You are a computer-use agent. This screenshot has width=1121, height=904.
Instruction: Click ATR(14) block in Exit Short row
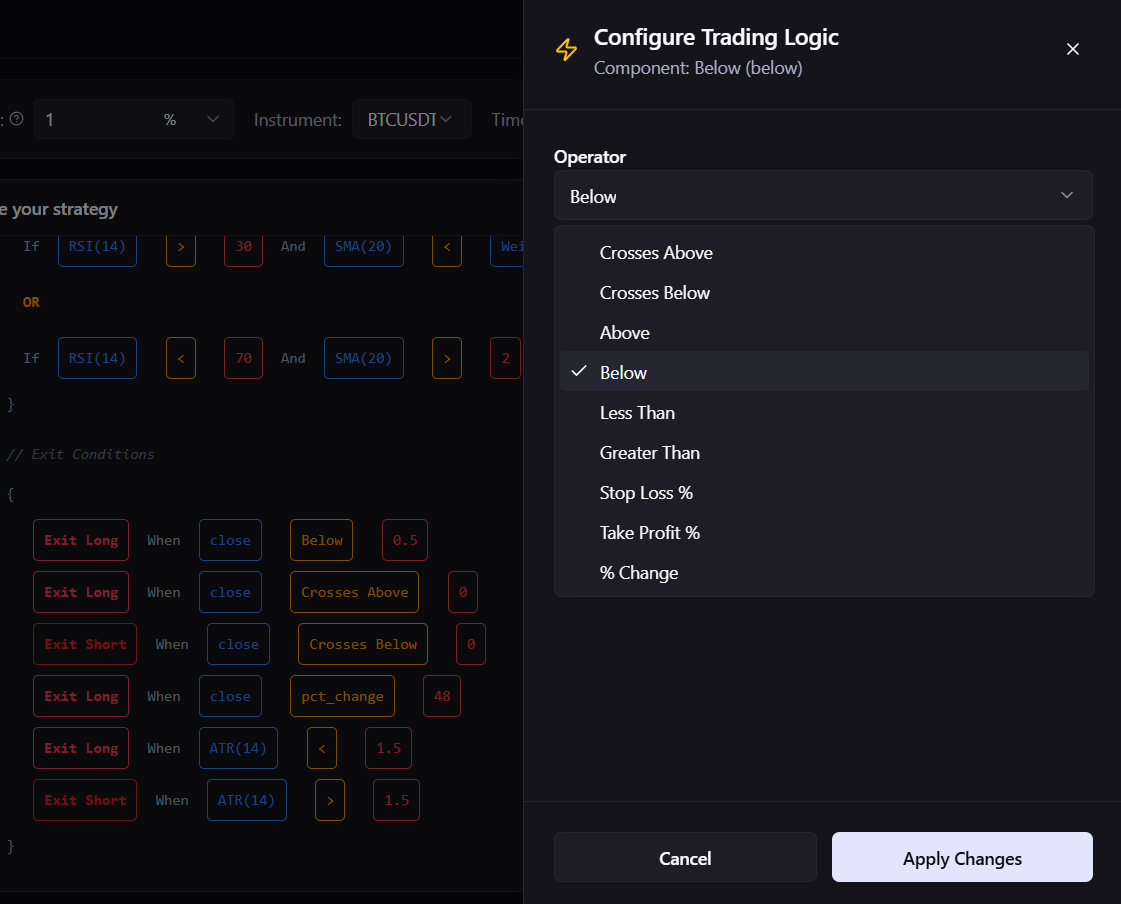coord(247,800)
